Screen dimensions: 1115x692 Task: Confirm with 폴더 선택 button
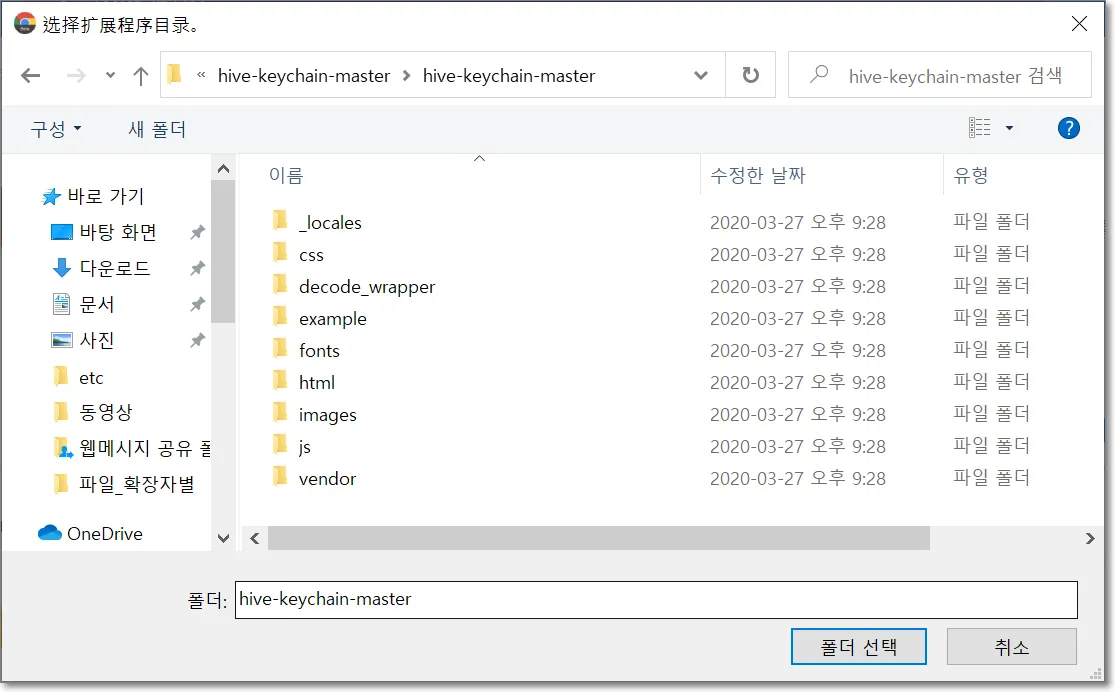[858, 646]
